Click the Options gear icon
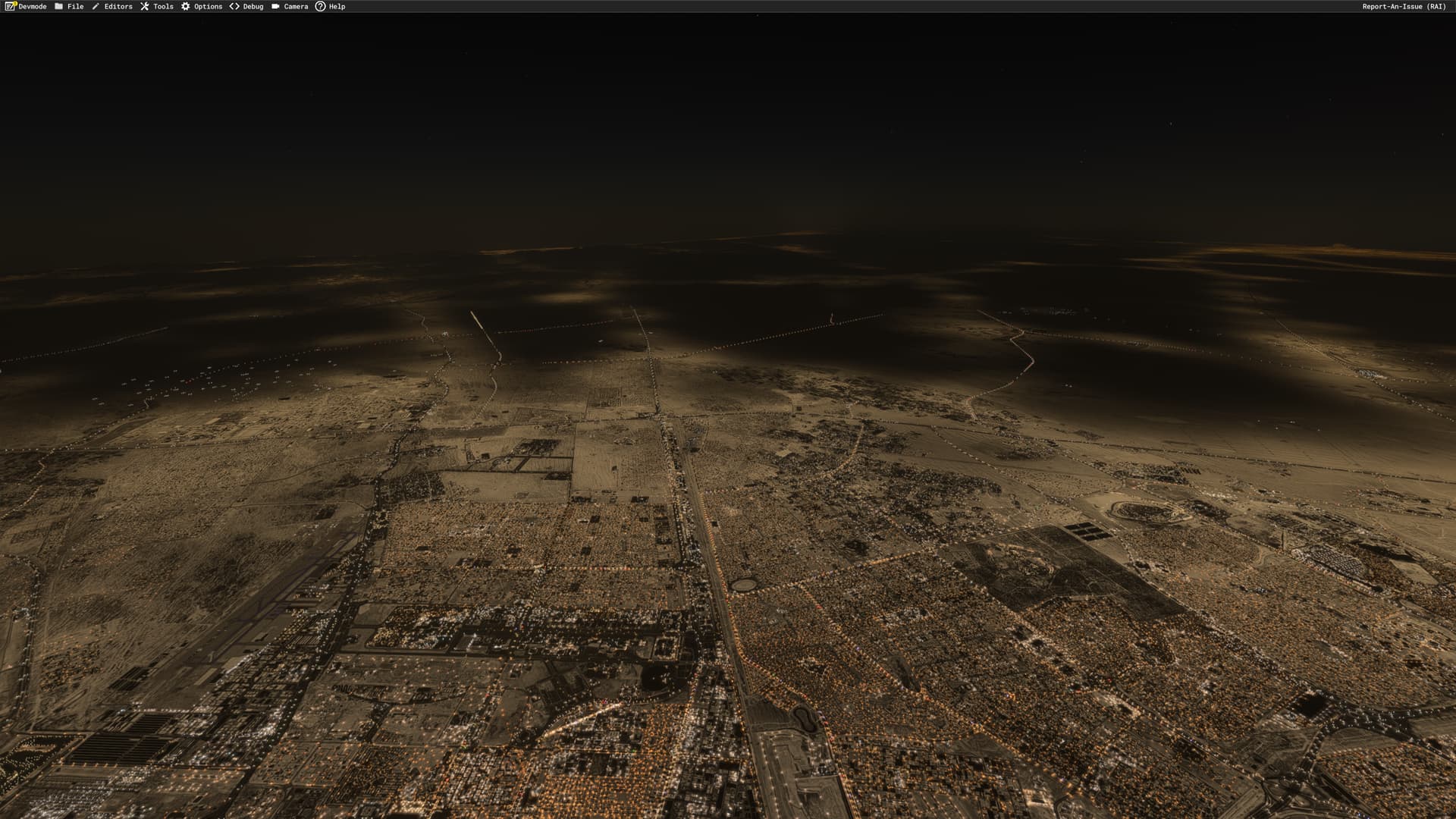Image resolution: width=1456 pixels, height=819 pixels. 186,6
